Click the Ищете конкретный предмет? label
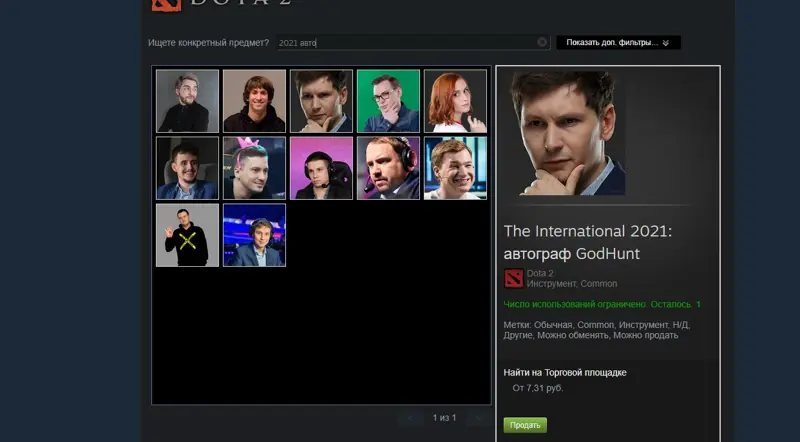Image resolution: width=800 pixels, height=442 pixels. pyautogui.click(x=208, y=43)
